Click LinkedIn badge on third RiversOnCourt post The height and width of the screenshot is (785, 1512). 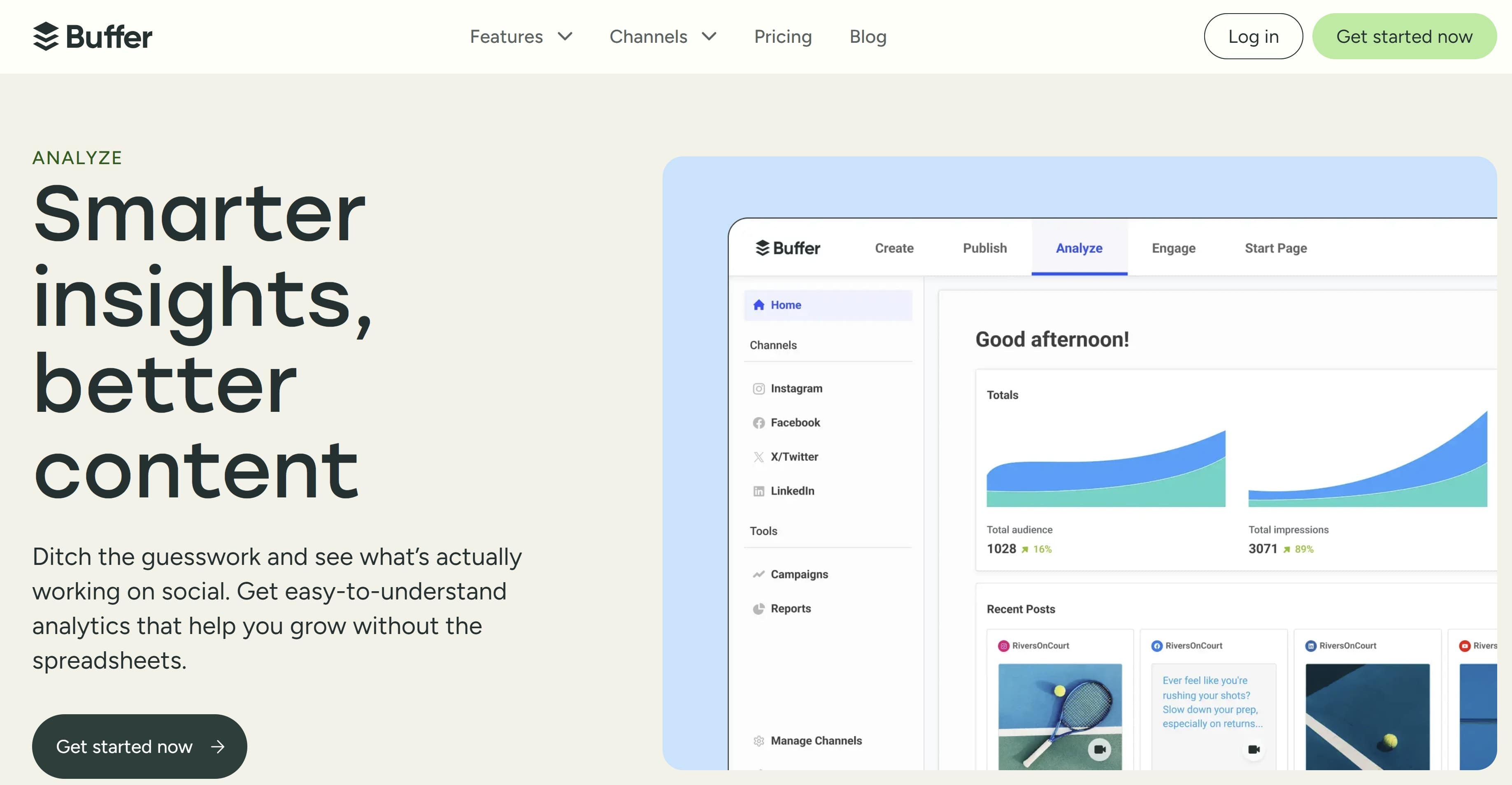(x=1310, y=646)
